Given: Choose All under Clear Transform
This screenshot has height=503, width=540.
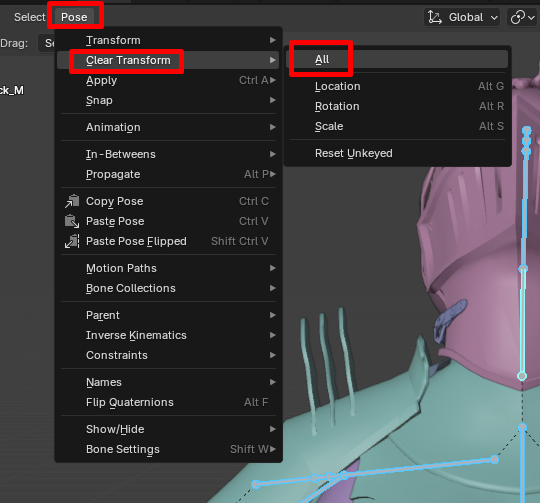Looking at the screenshot, I should click(397, 59).
